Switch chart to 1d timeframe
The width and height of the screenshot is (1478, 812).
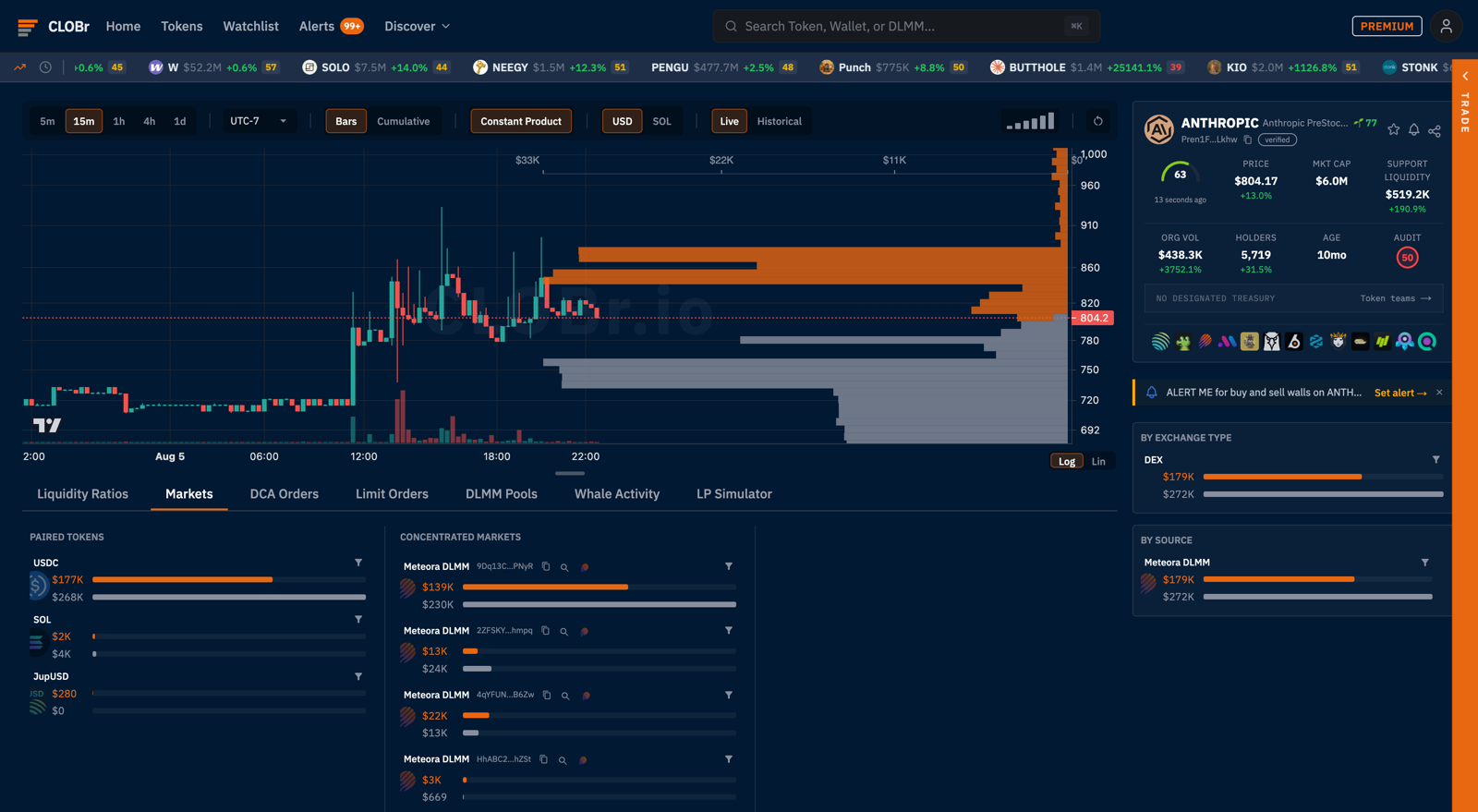click(x=180, y=121)
